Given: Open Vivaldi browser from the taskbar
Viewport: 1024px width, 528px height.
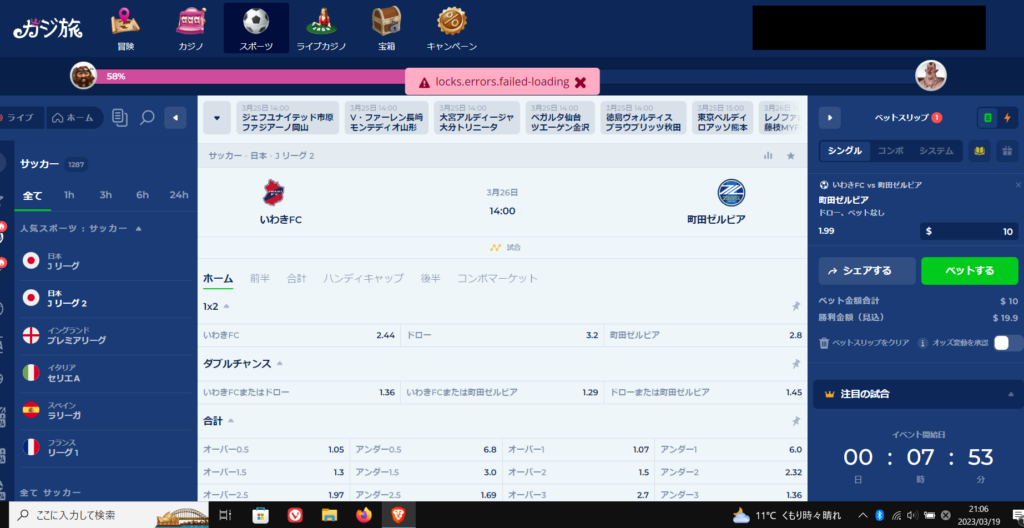Looking at the screenshot, I should click(x=295, y=515).
